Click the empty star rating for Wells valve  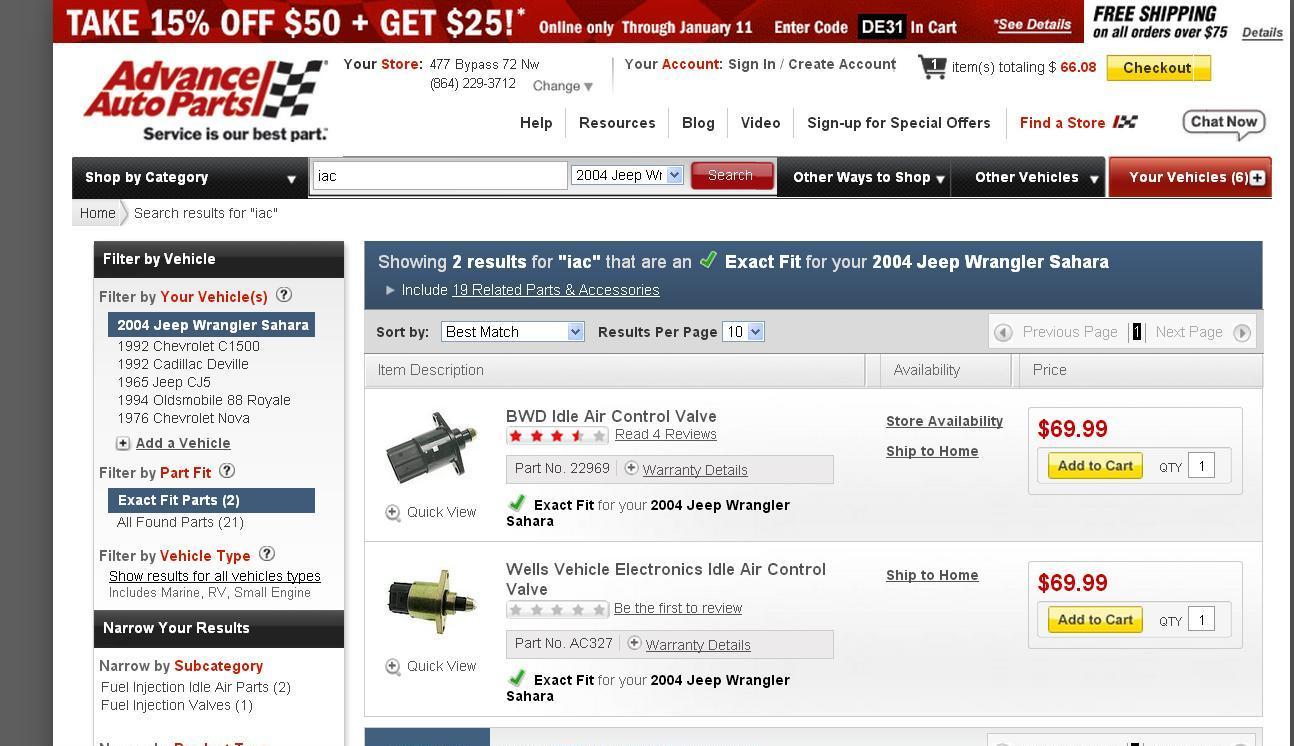(x=557, y=609)
